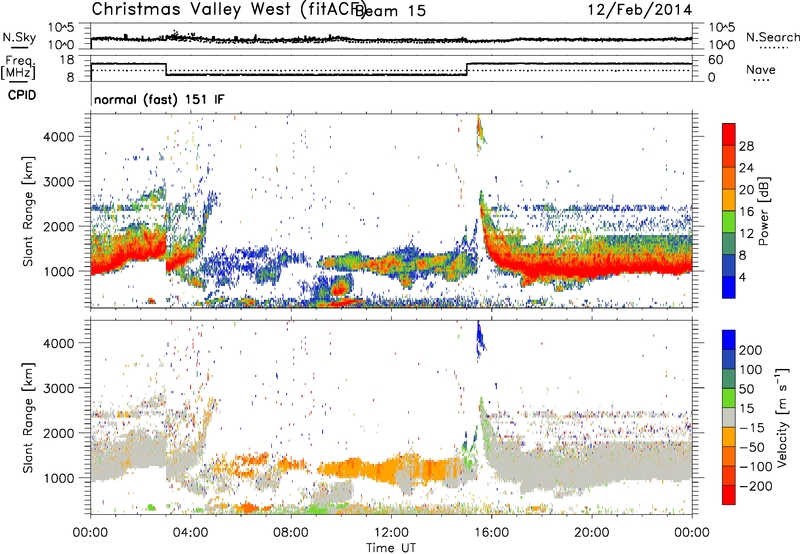This screenshot has height=554, width=800.
Task: Click the title 'Christmas Valley West (fitACF)'
Action: pos(228,9)
